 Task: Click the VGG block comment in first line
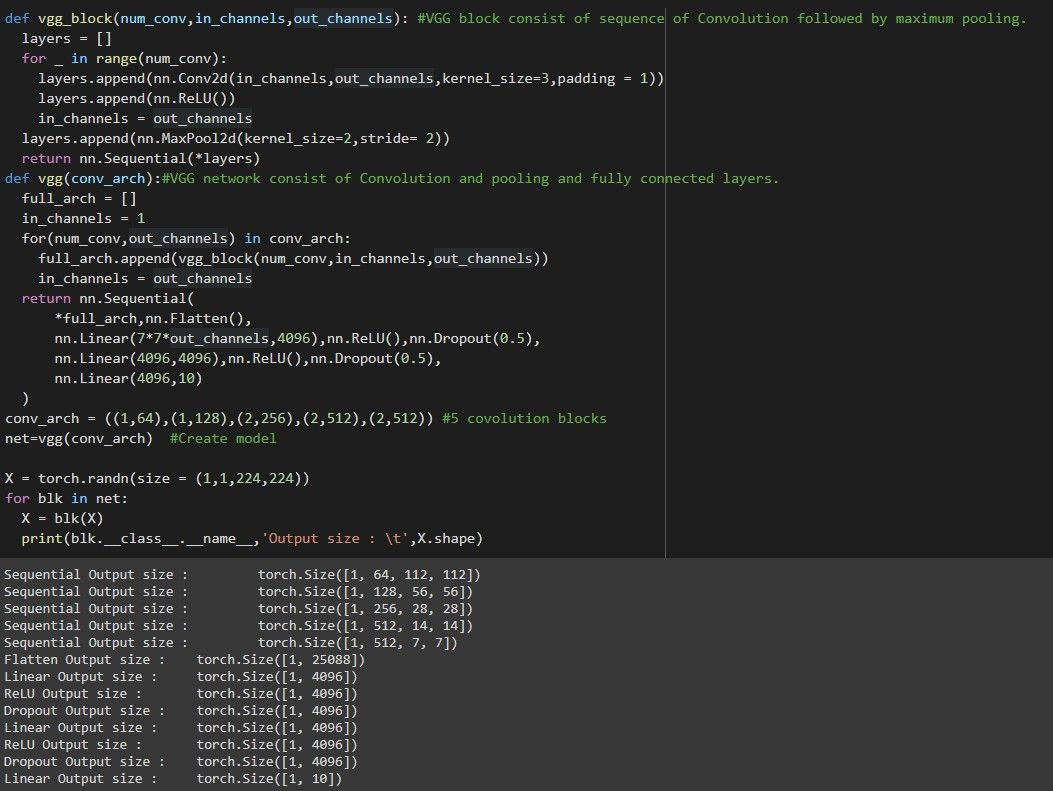click(722, 18)
